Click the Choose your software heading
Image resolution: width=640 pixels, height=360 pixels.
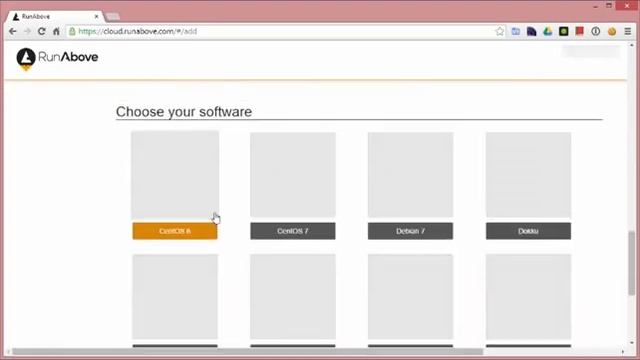click(184, 112)
